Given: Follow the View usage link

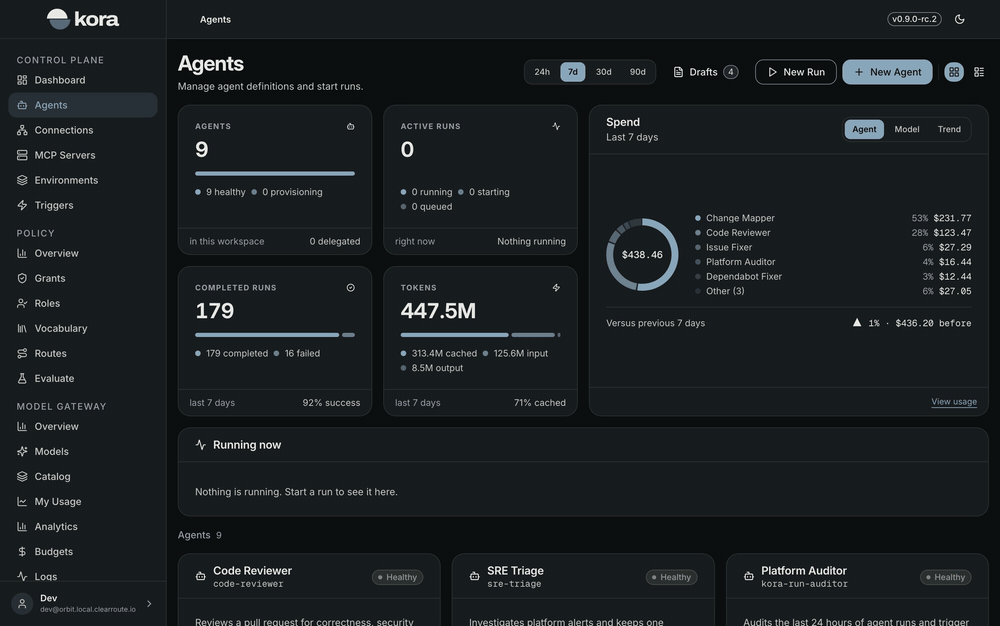Looking at the screenshot, I should click(953, 402).
